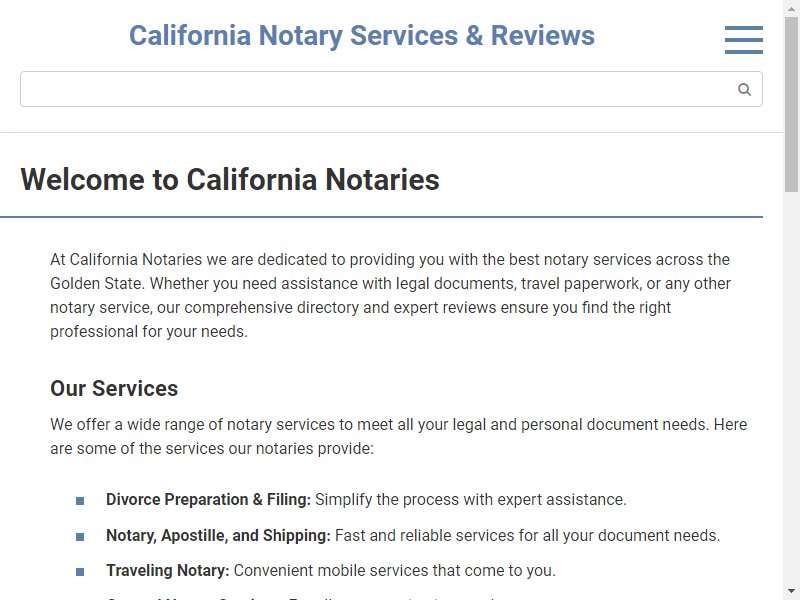800x600 pixels.
Task: Click the Divorce Preparation & Filing bold label
Action: (208, 499)
